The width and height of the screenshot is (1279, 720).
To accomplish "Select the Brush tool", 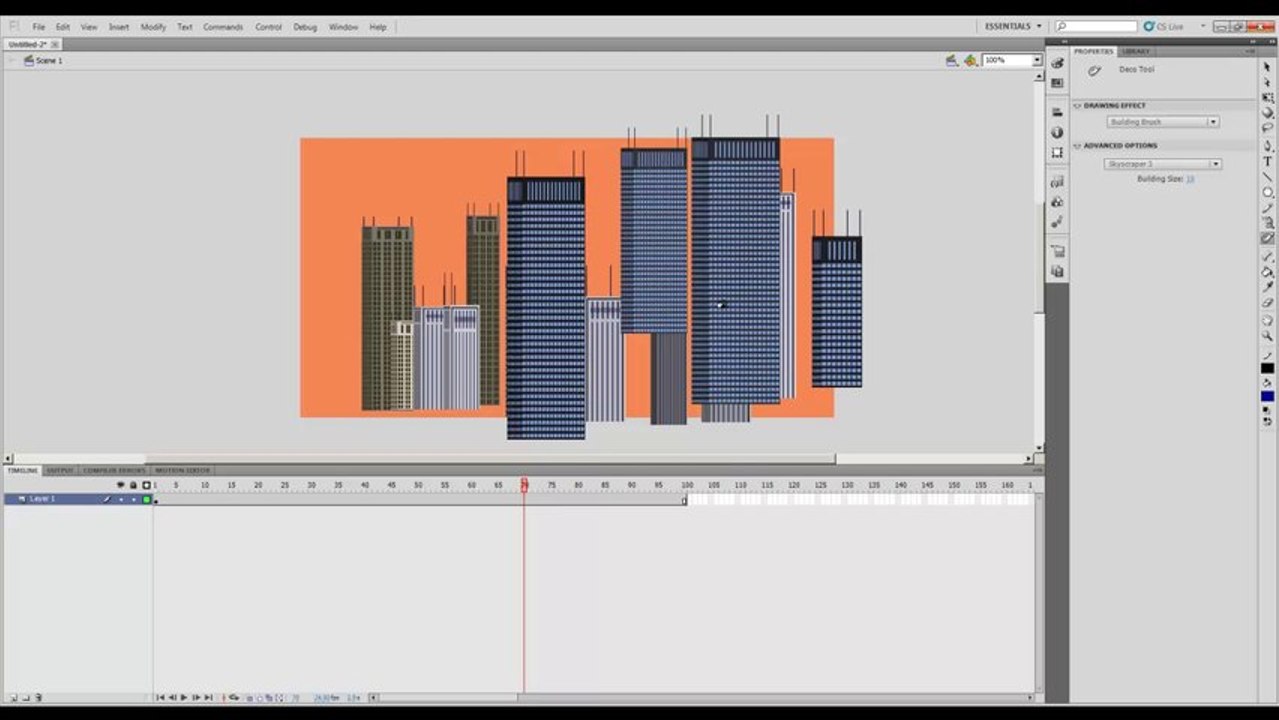I will [1267, 223].
